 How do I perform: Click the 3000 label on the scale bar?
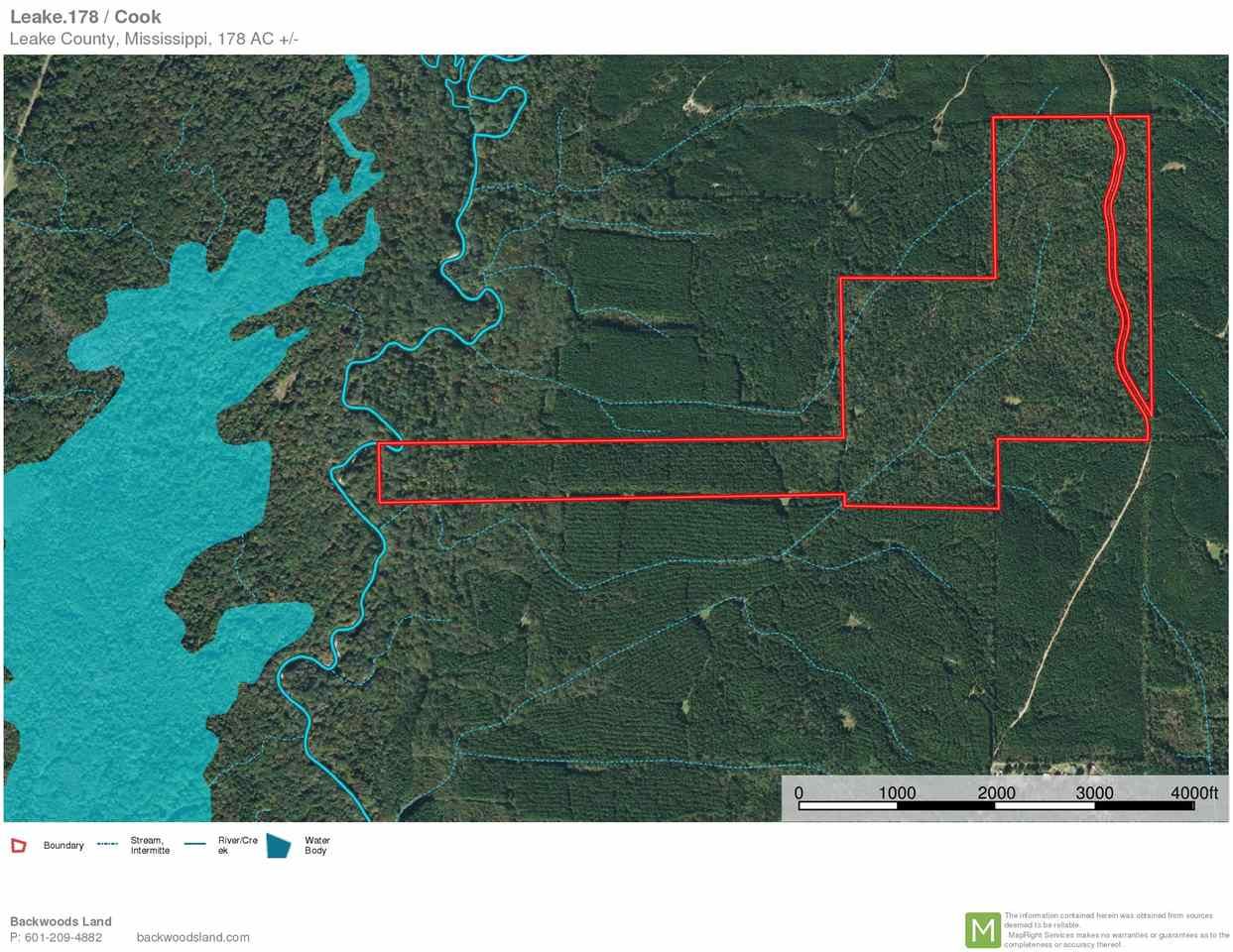[1094, 792]
